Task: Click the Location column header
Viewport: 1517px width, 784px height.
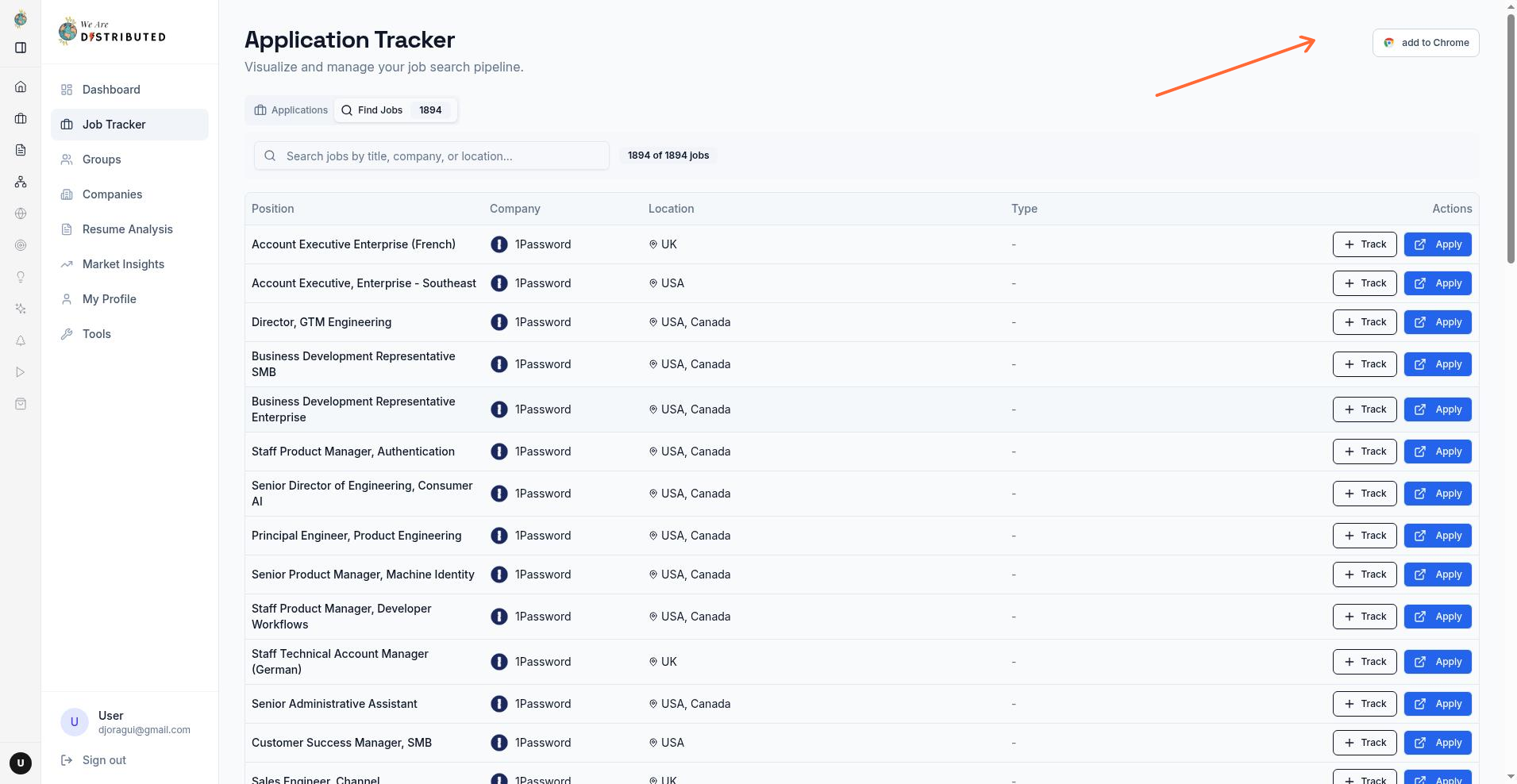Action: pyautogui.click(x=671, y=209)
